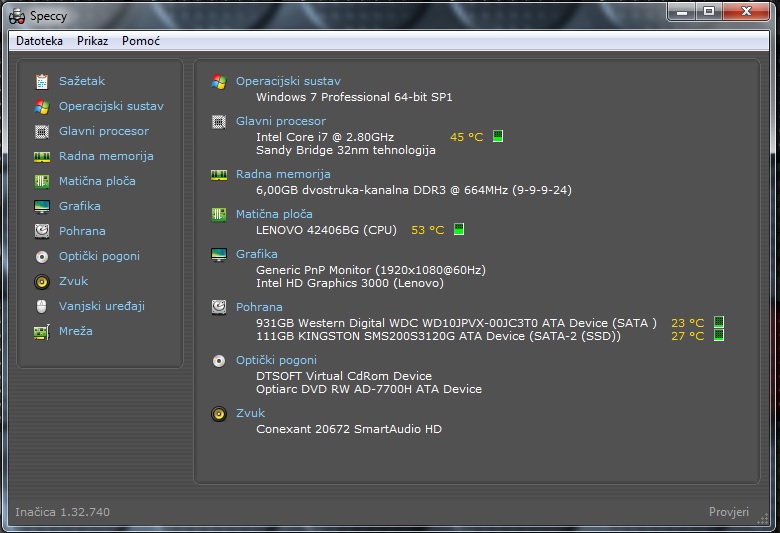Click the CPU icon in summary panel
This screenshot has height=533, width=780.
point(219,121)
